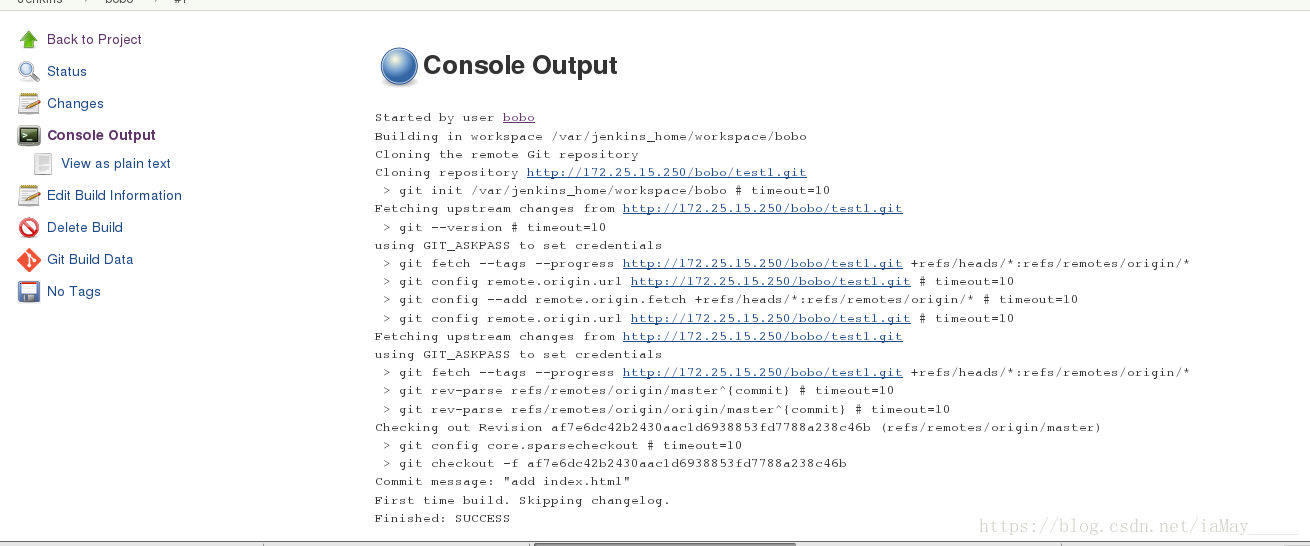Click the View as plain text document icon
1310x546 pixels.
(x=43, y=163)
